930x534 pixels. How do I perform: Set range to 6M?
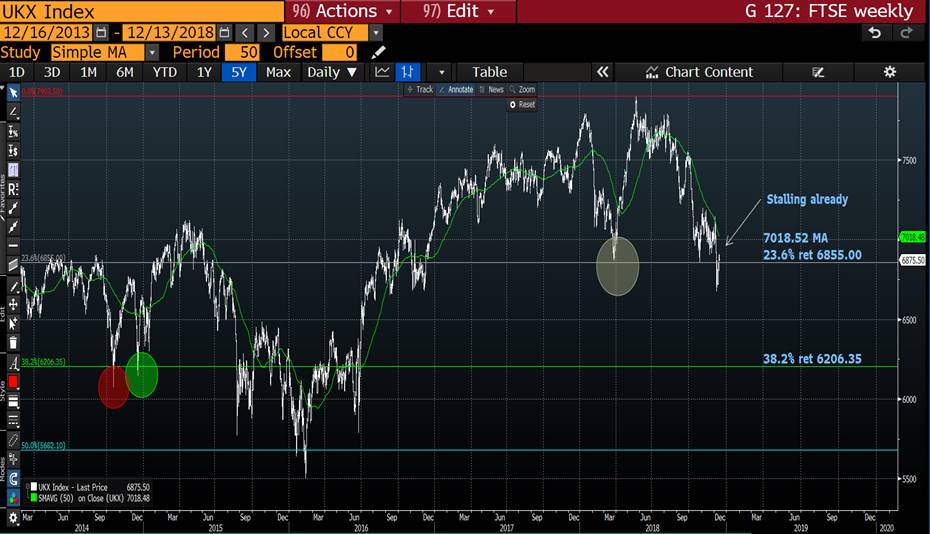tap(125, 72)
